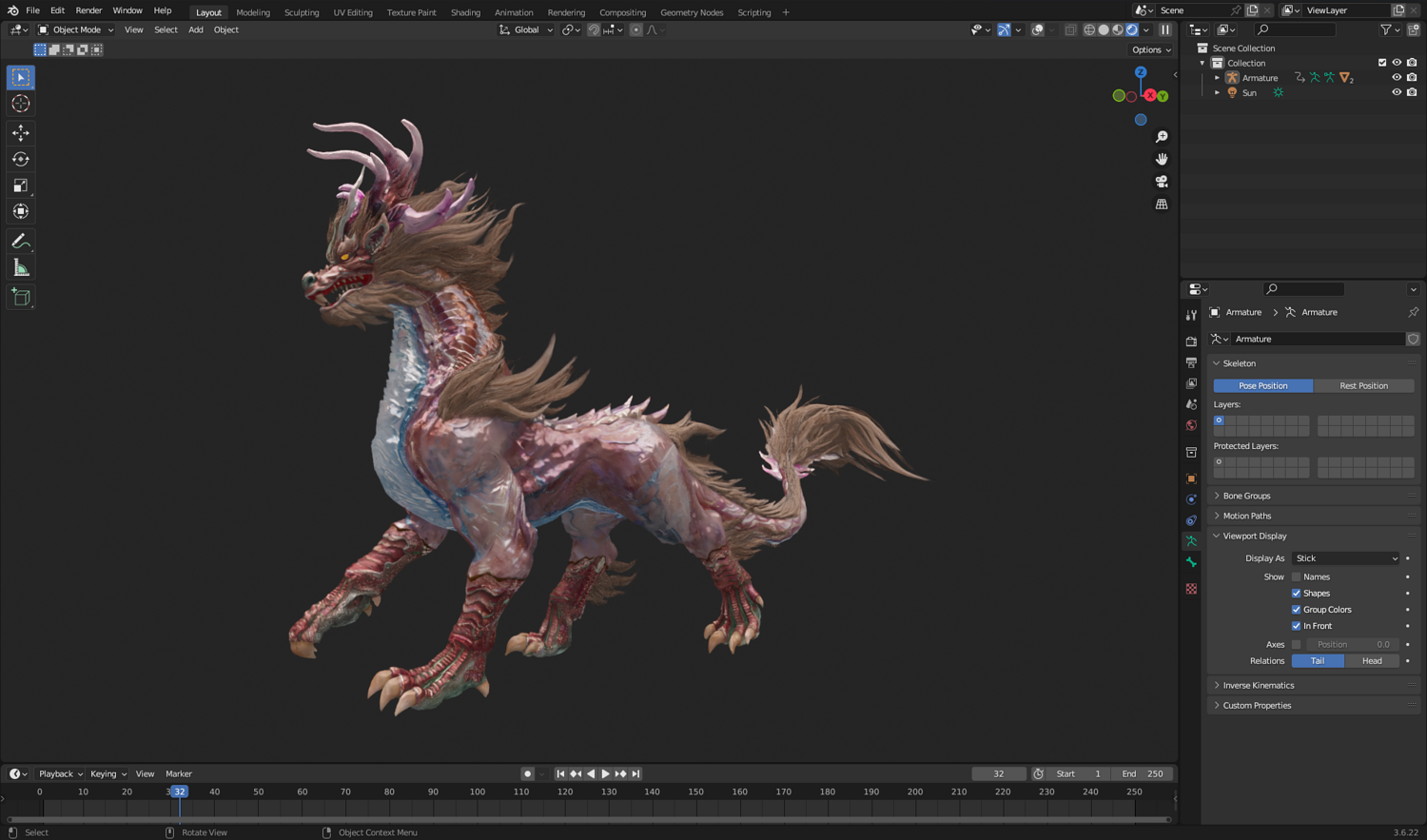Uncheck the In Front option
Viewport: 1427px width, 840px height.
click(1296, 626)
